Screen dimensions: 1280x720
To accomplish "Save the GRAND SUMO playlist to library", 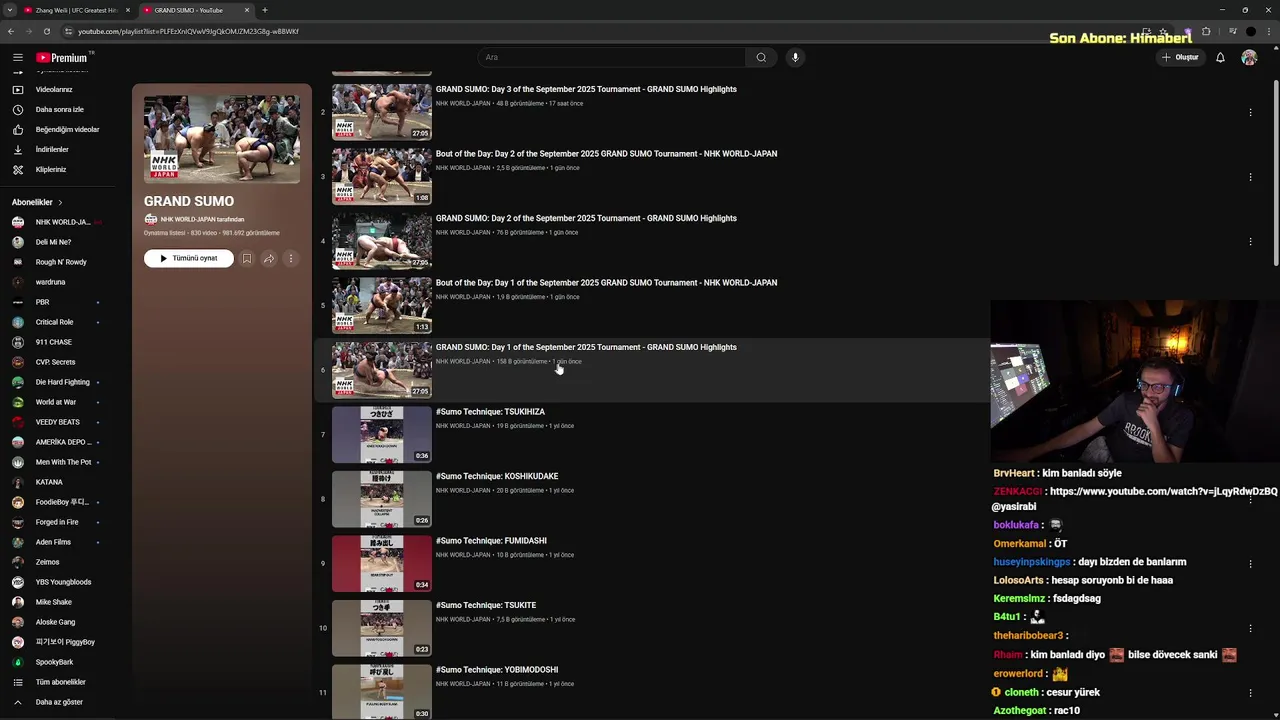I will (x=247, y=258).
